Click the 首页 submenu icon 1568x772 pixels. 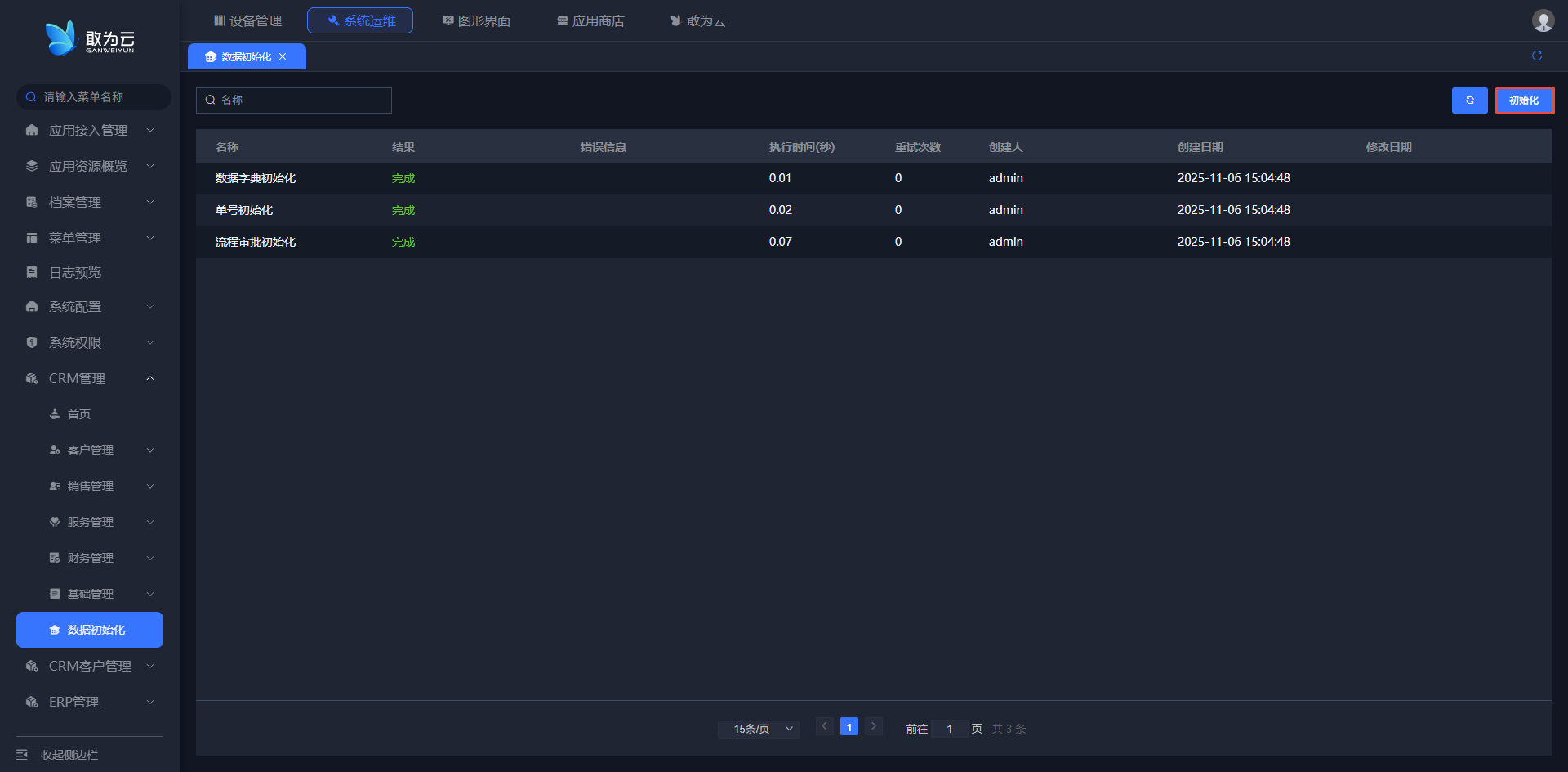click(x=55, y=414)
